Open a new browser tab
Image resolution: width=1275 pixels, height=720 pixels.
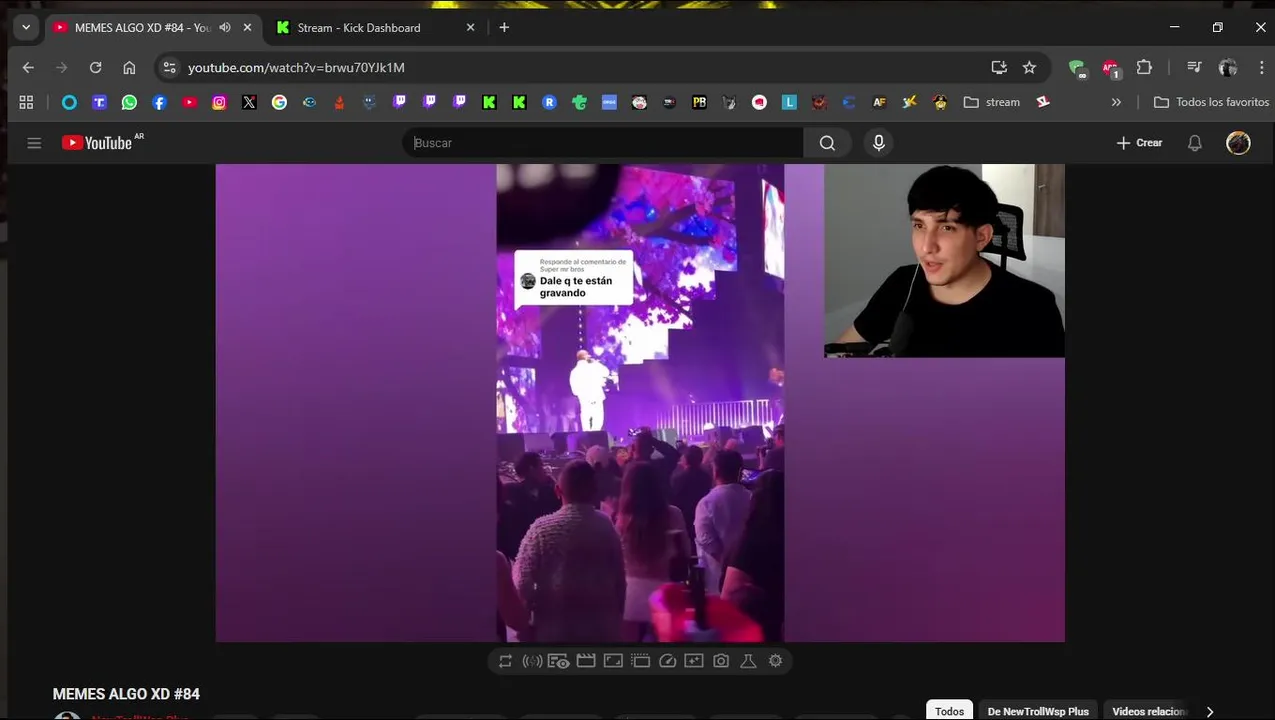pyautogui.click(x=504, y=28)
